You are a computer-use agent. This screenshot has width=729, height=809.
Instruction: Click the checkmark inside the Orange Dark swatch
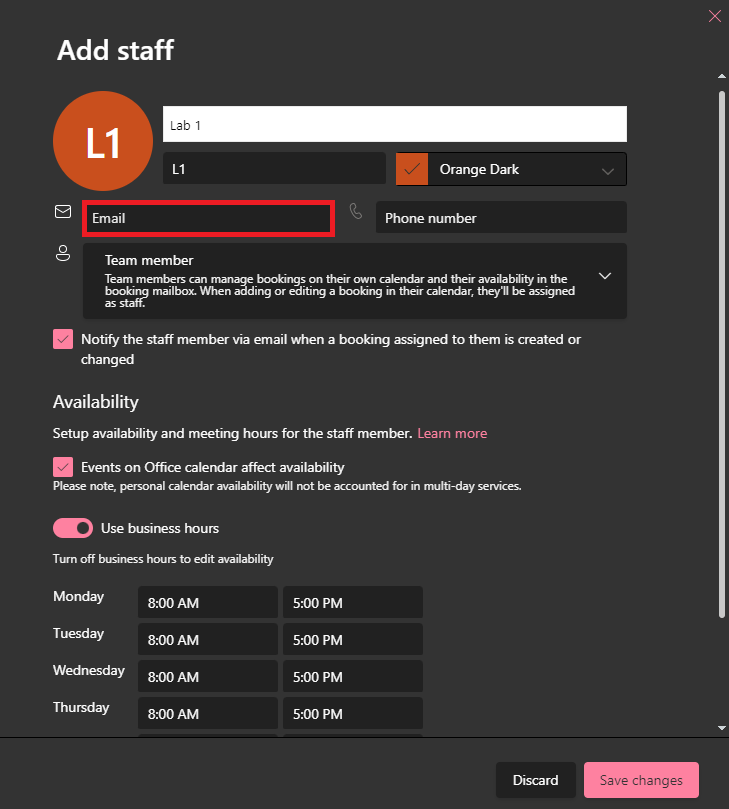411,169
